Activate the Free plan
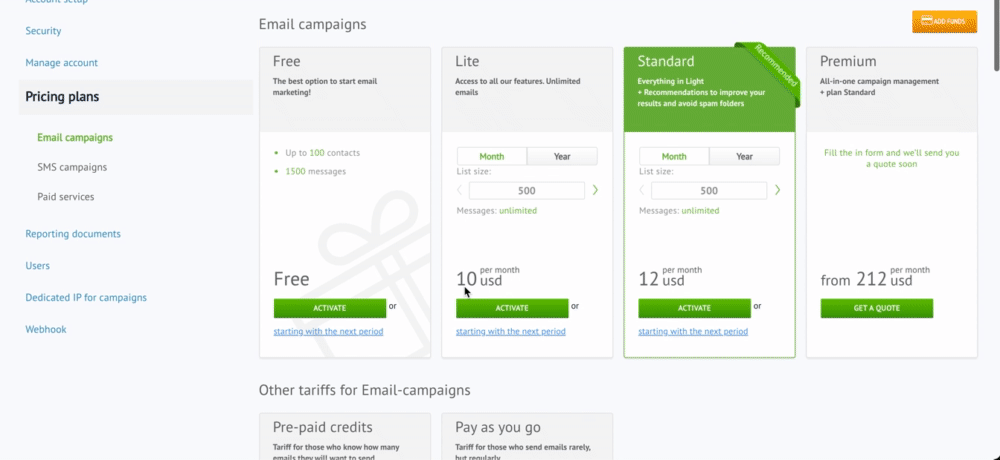 [330, 308]
